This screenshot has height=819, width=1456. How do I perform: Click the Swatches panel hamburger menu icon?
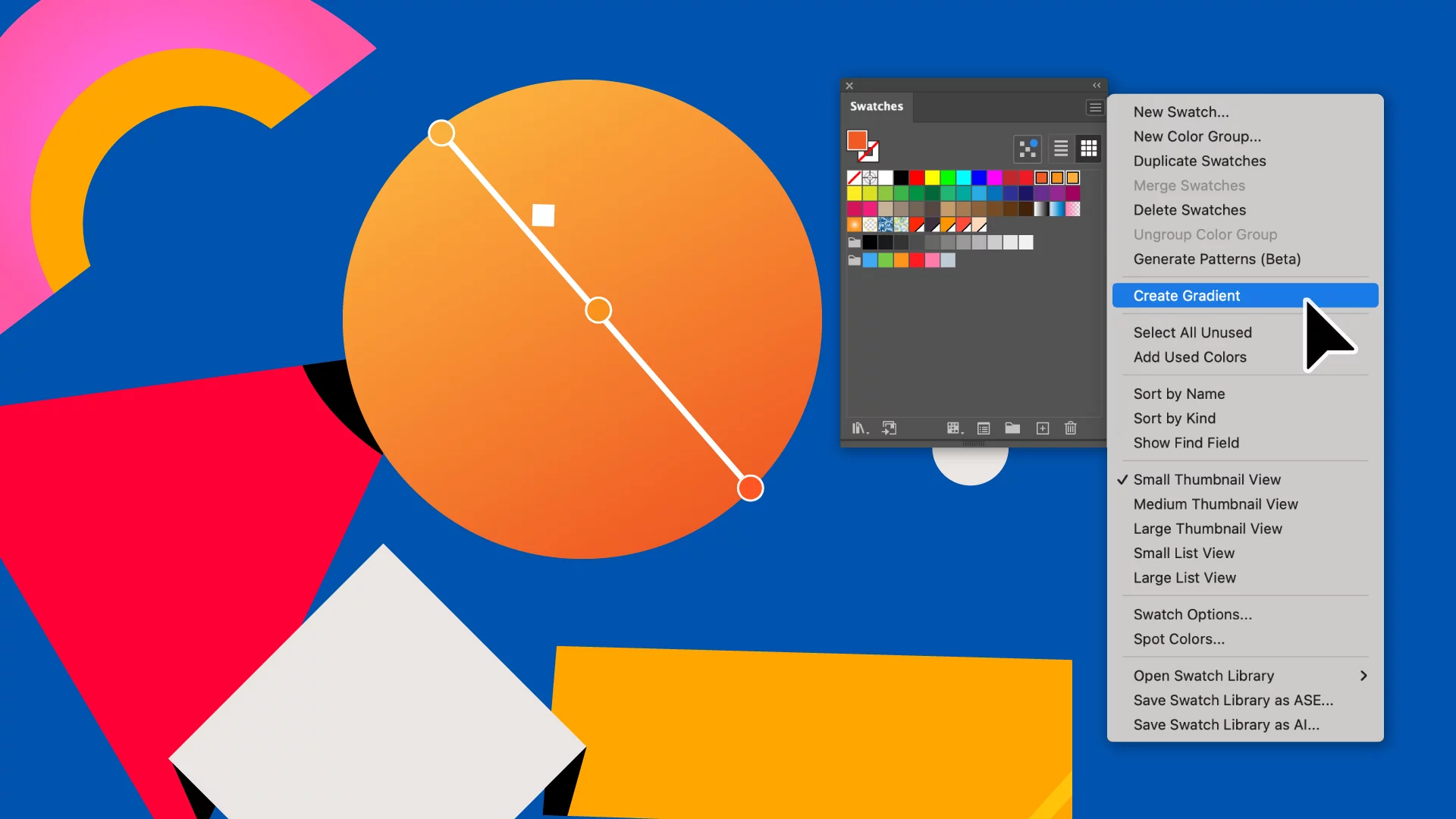point(1095,108)
